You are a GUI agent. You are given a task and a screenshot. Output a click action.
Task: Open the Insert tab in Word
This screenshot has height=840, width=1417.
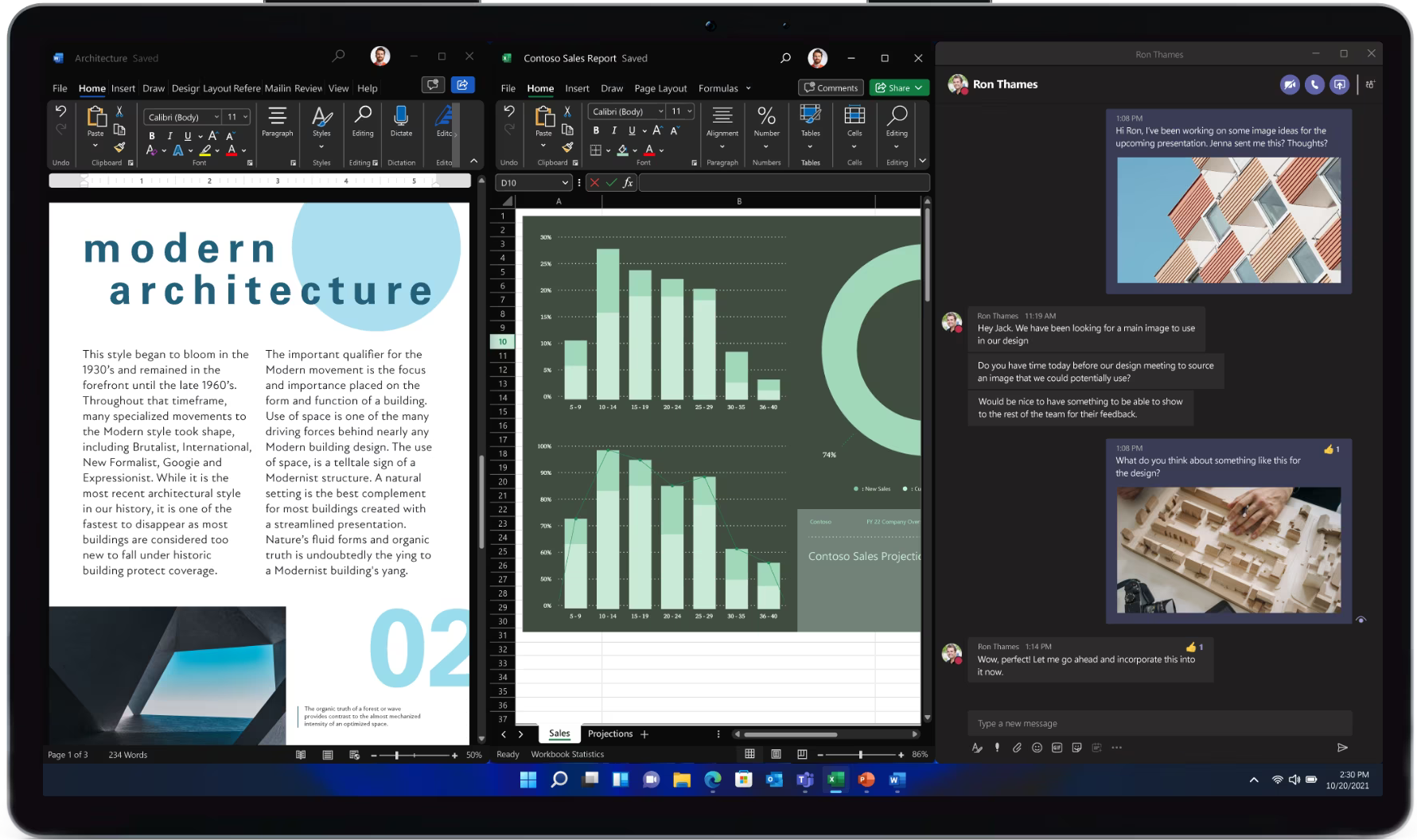click(123, 88)
